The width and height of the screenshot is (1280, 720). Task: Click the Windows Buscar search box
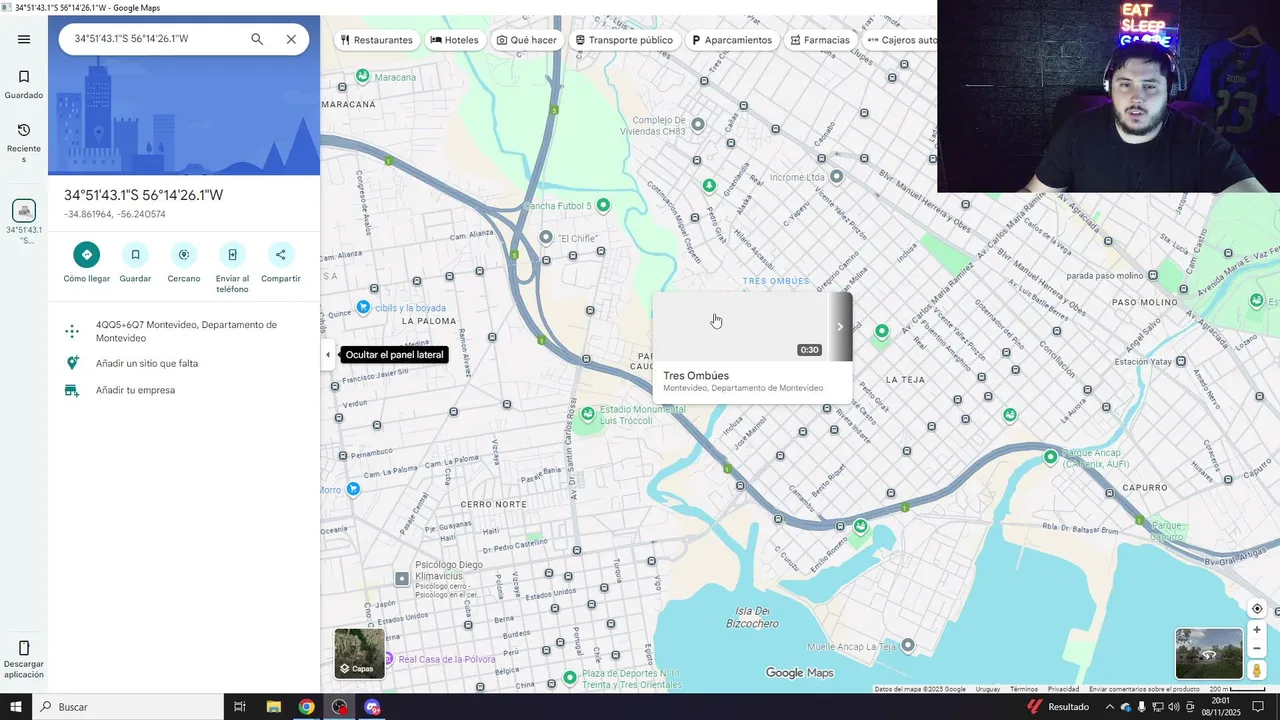(128, 707)
